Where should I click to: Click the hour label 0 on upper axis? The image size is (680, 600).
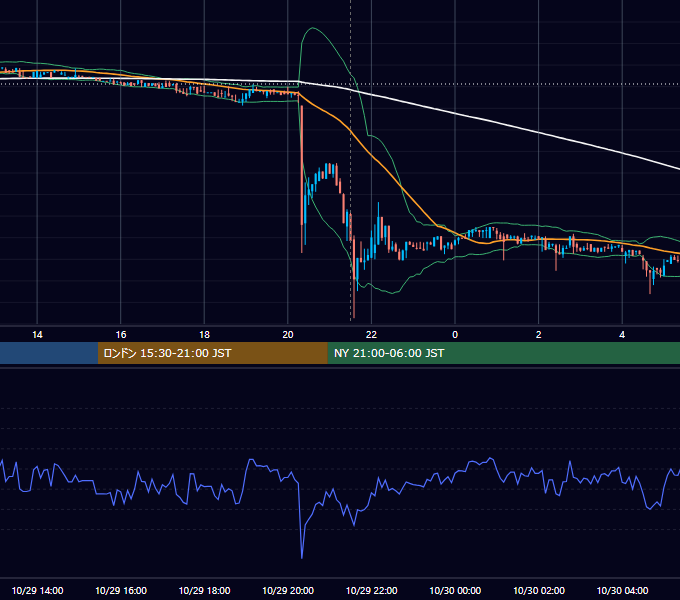pyautogui.click(x=455, y=335)
